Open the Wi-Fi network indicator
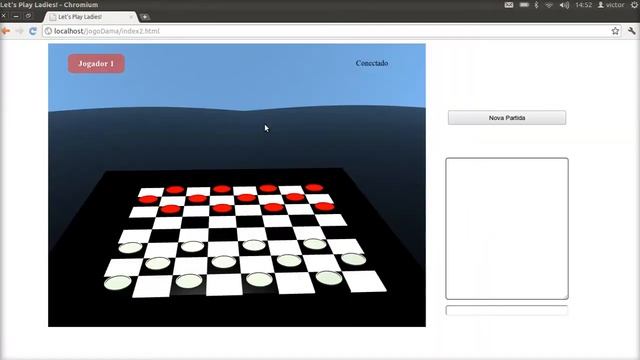Image resolution: width=640 pixels, height=360 pixels. pyautogui.click(x=549, y=5)
